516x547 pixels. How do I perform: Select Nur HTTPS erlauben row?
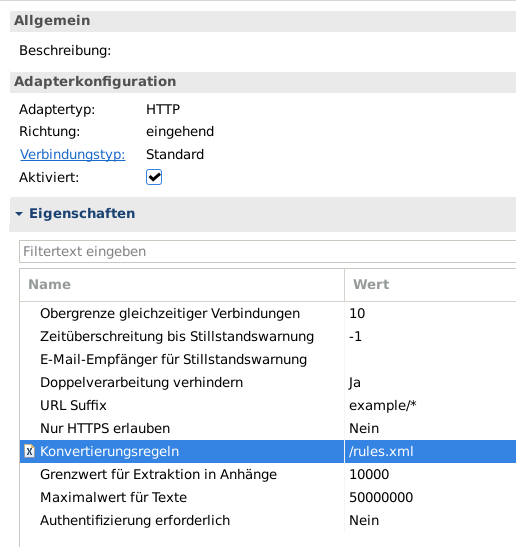[x=268, y=428]
